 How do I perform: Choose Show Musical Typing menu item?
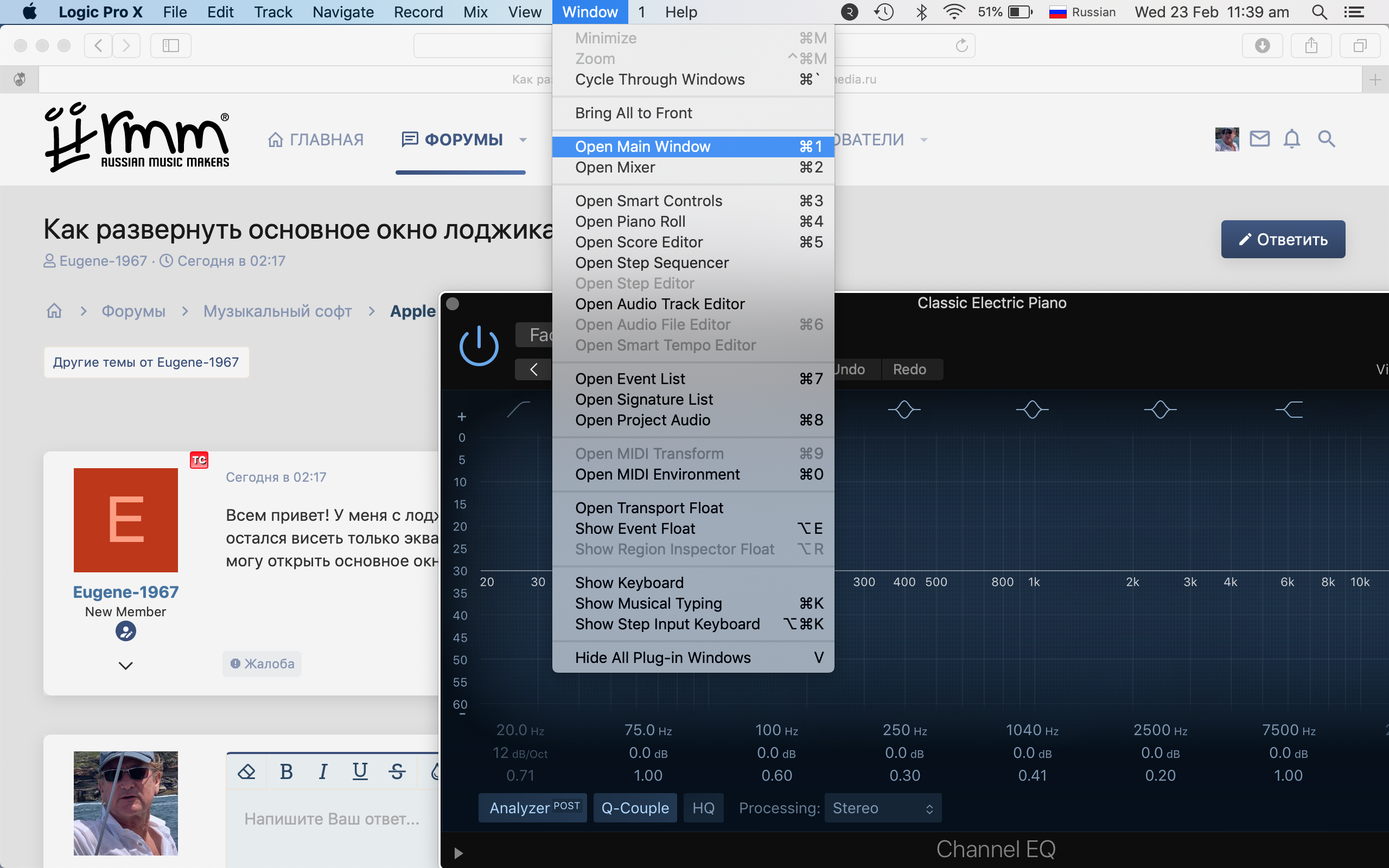[x=693, y=603]
